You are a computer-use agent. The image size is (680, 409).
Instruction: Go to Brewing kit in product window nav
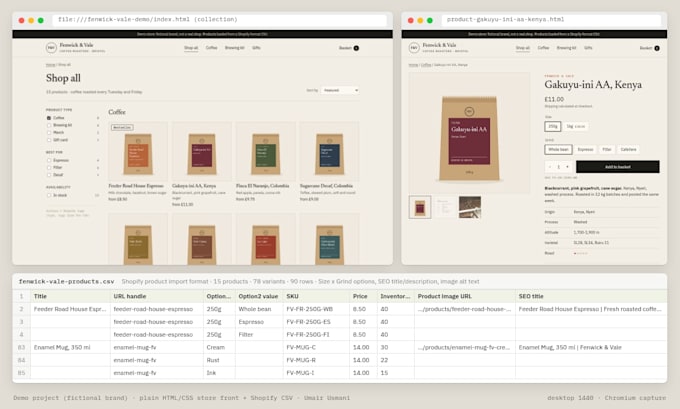566,48
